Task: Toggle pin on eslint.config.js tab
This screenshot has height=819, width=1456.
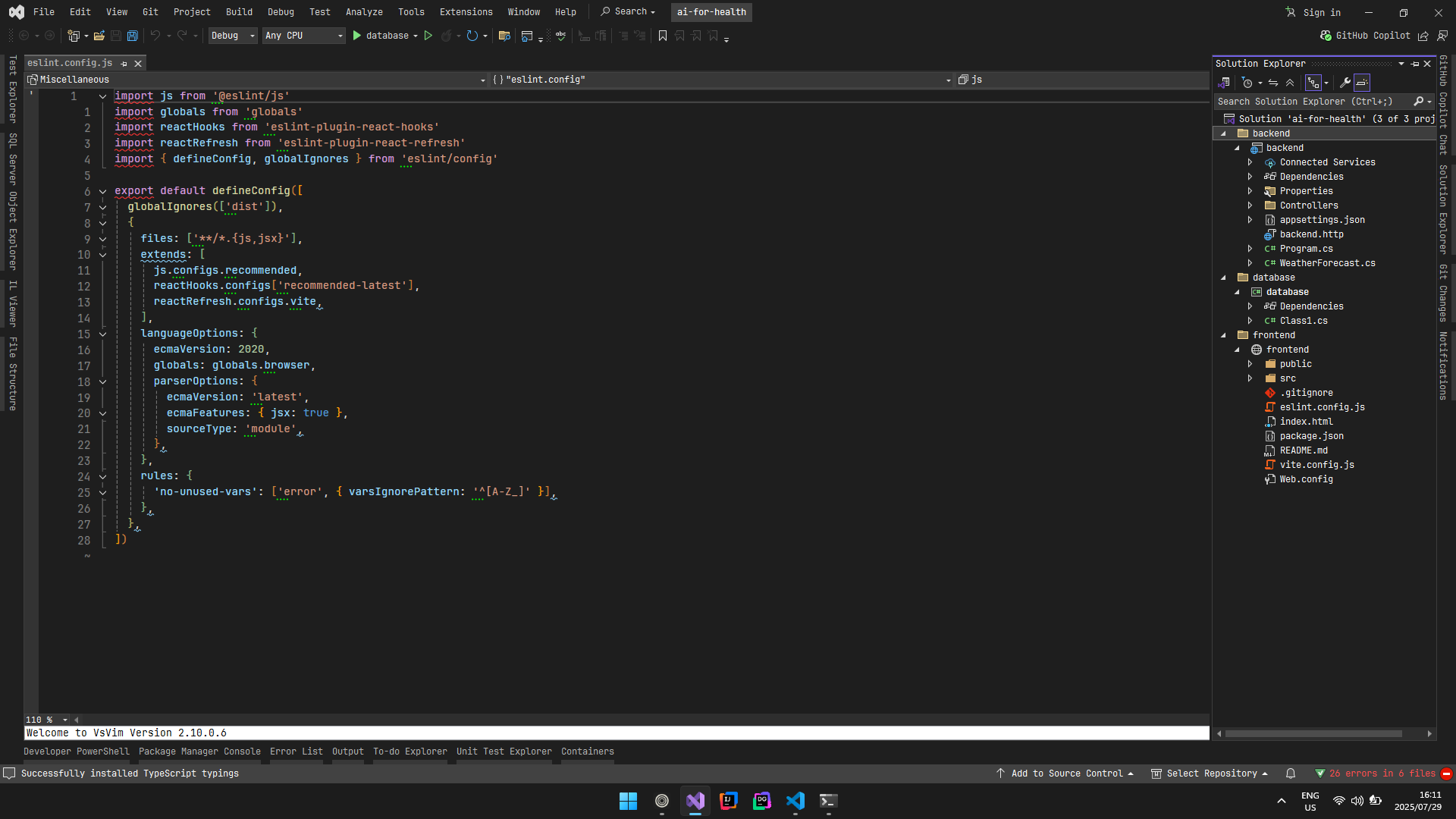Action: [x=124, y=64]
